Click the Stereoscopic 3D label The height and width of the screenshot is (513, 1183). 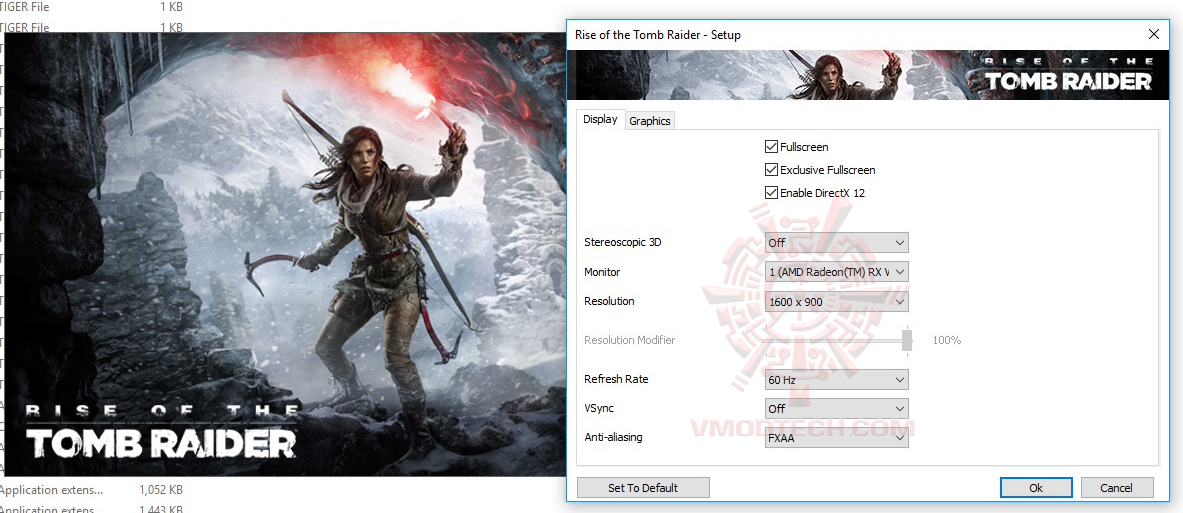point(622,242)
